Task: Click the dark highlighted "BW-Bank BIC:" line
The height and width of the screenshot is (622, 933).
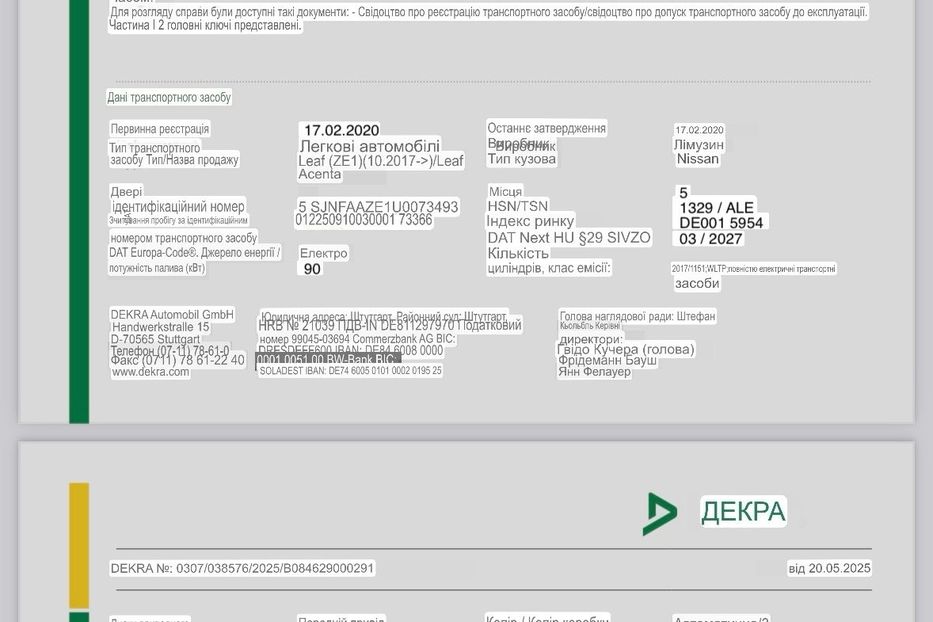Action: [x=328, y=360]
